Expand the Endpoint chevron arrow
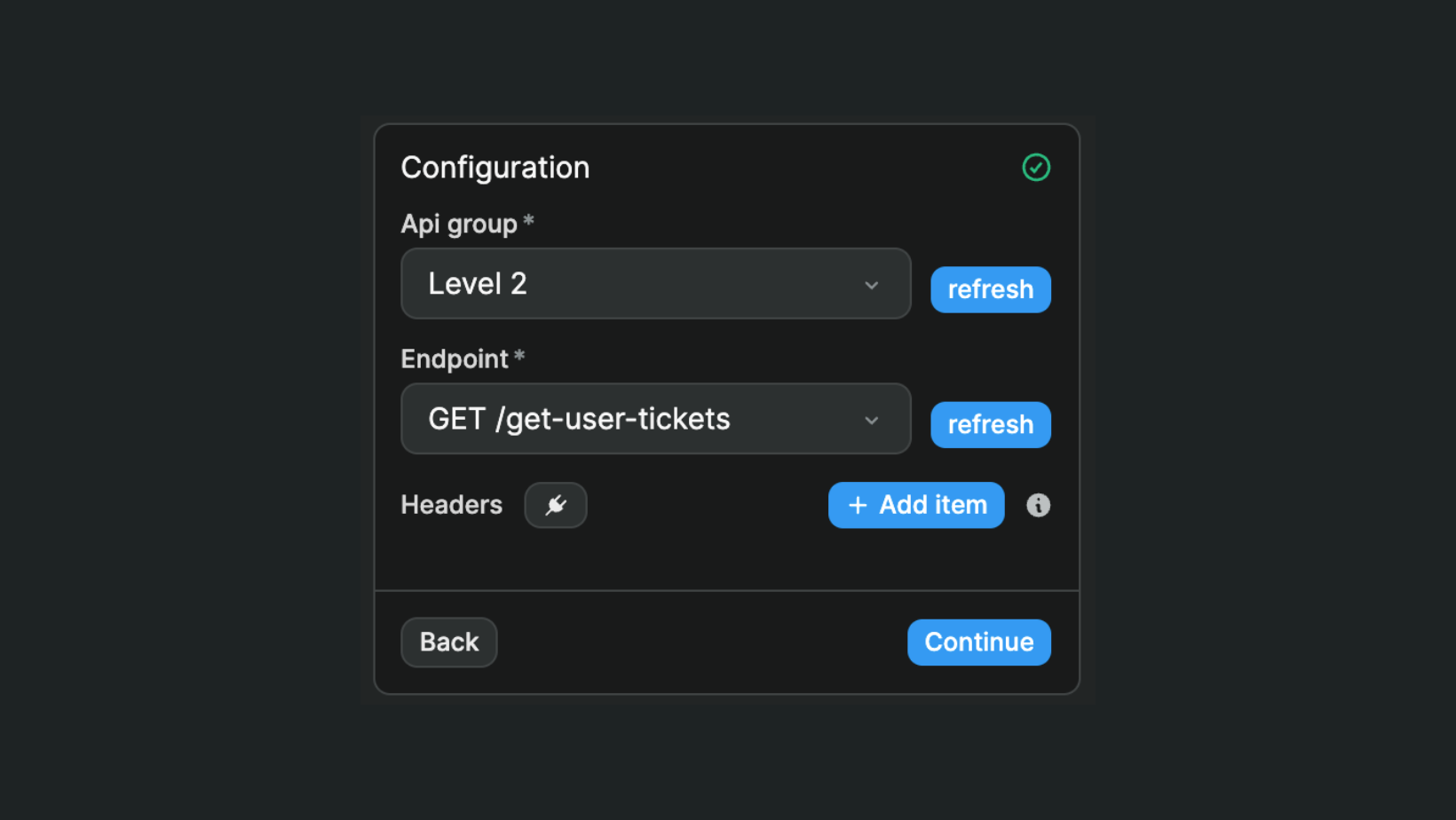 871,420
